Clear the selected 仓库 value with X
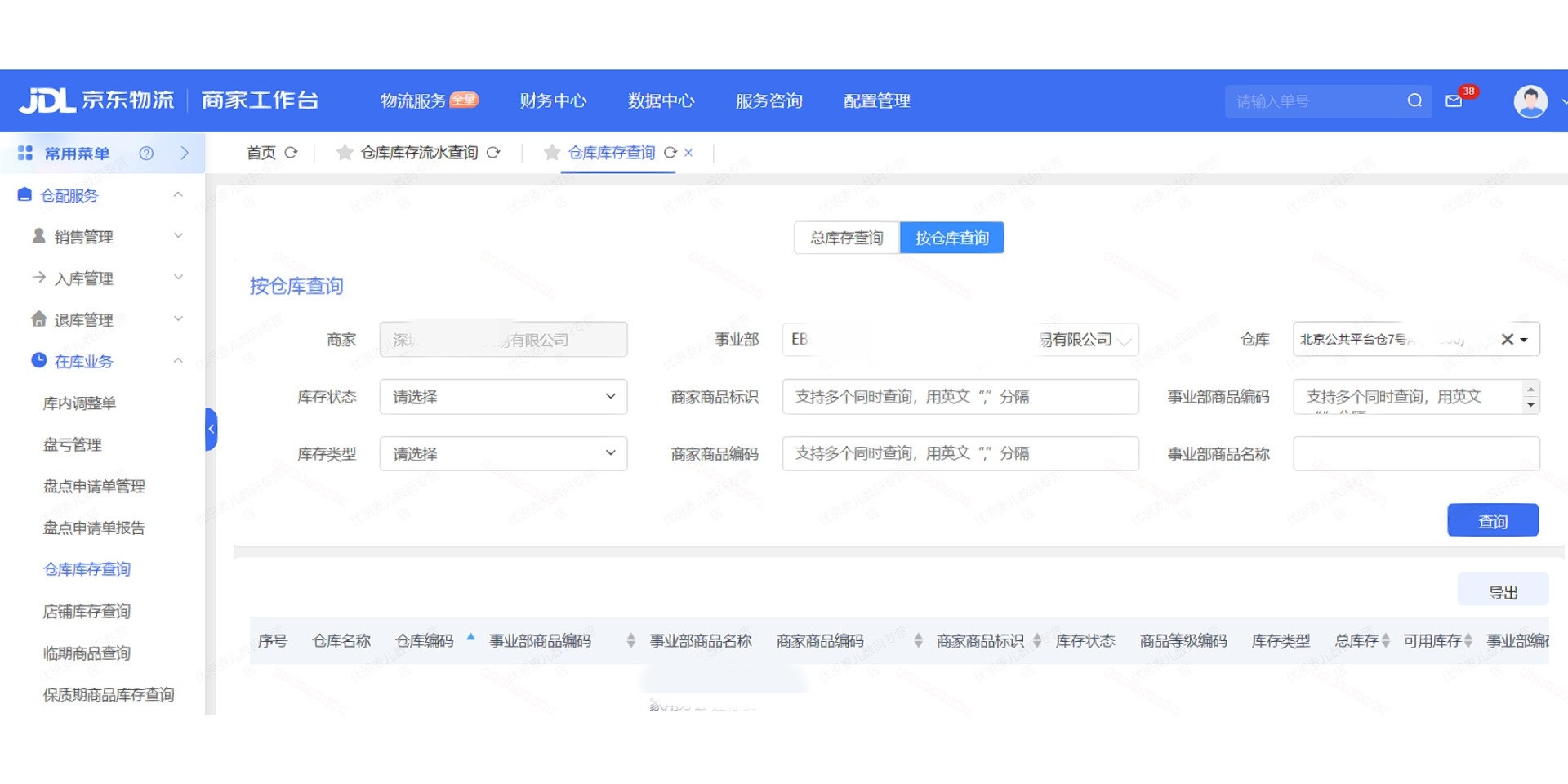 (1507, 339)
